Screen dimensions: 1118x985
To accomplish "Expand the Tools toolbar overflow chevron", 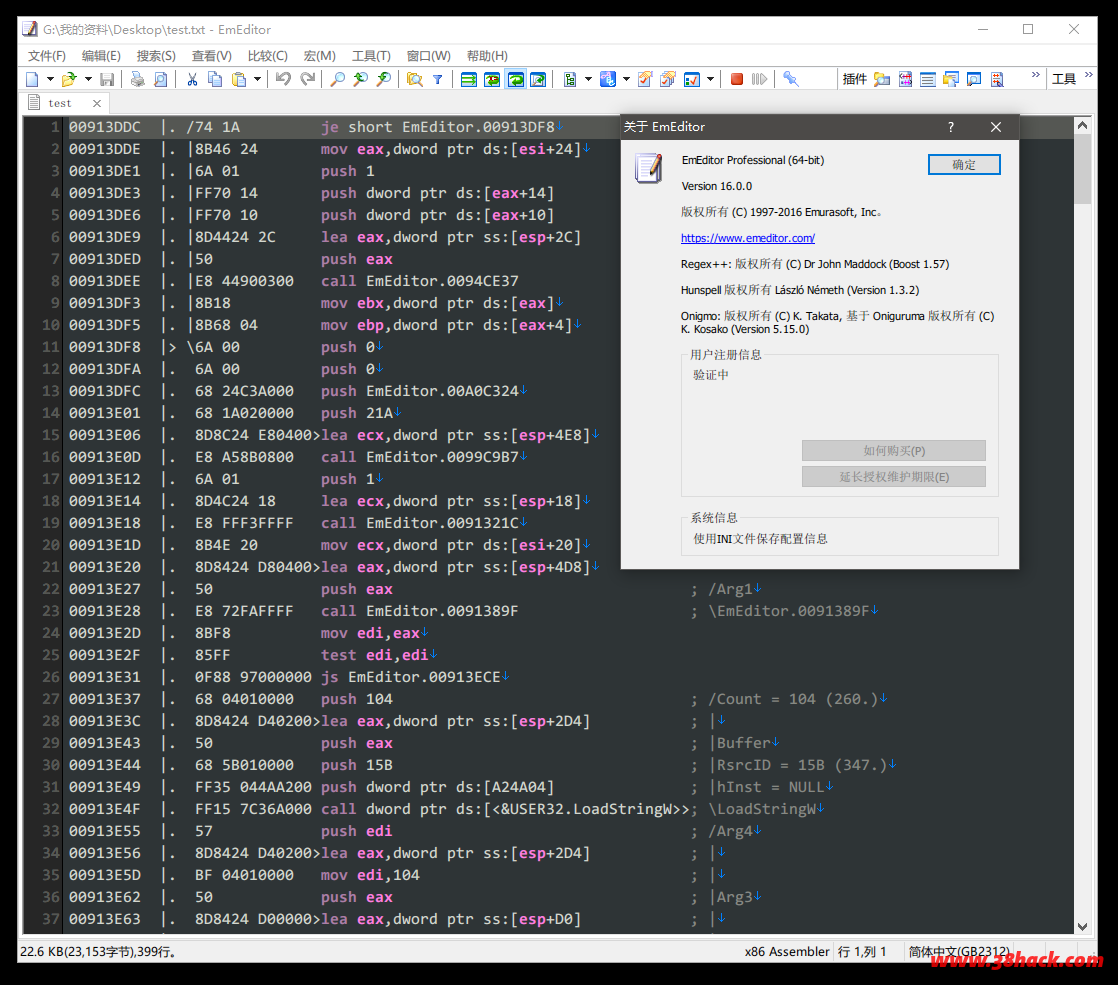I will click(1089, 75).
